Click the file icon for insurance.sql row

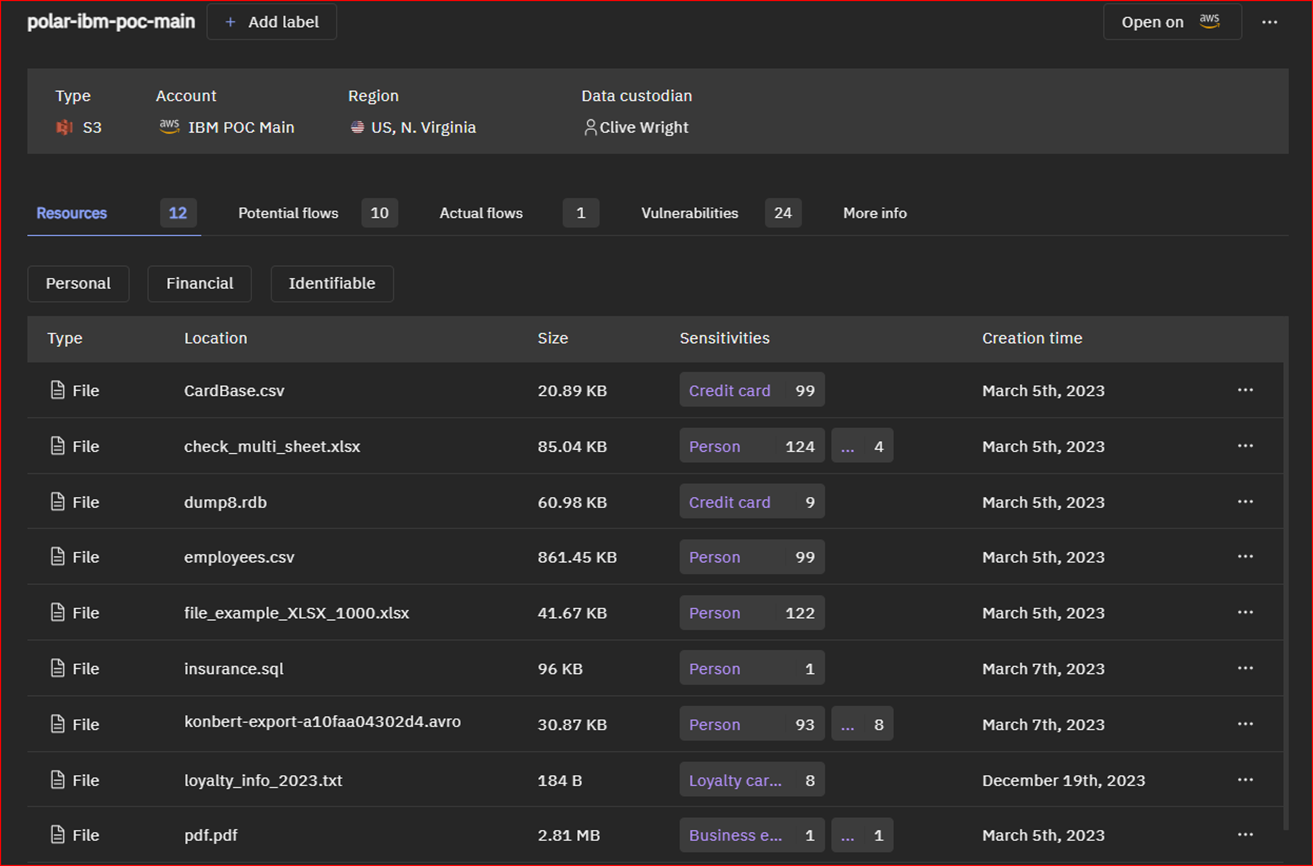click(x=58, y=669)
